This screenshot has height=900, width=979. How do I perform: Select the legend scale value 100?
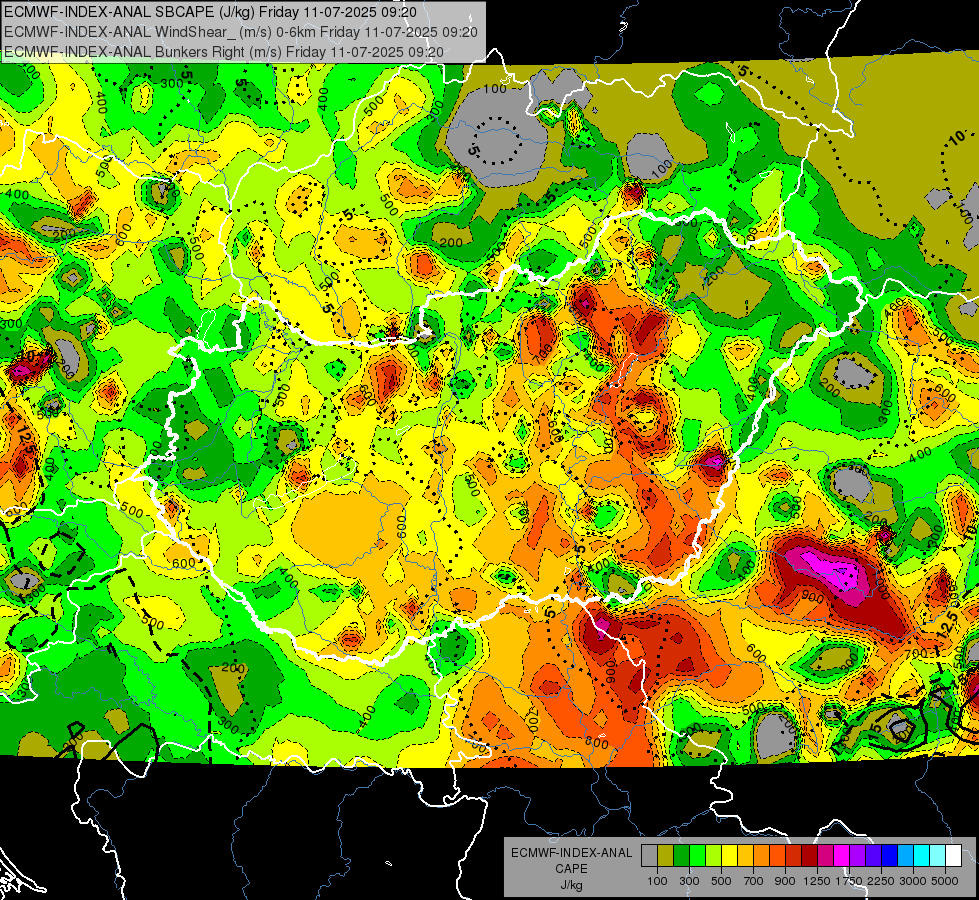coord(657,881)
